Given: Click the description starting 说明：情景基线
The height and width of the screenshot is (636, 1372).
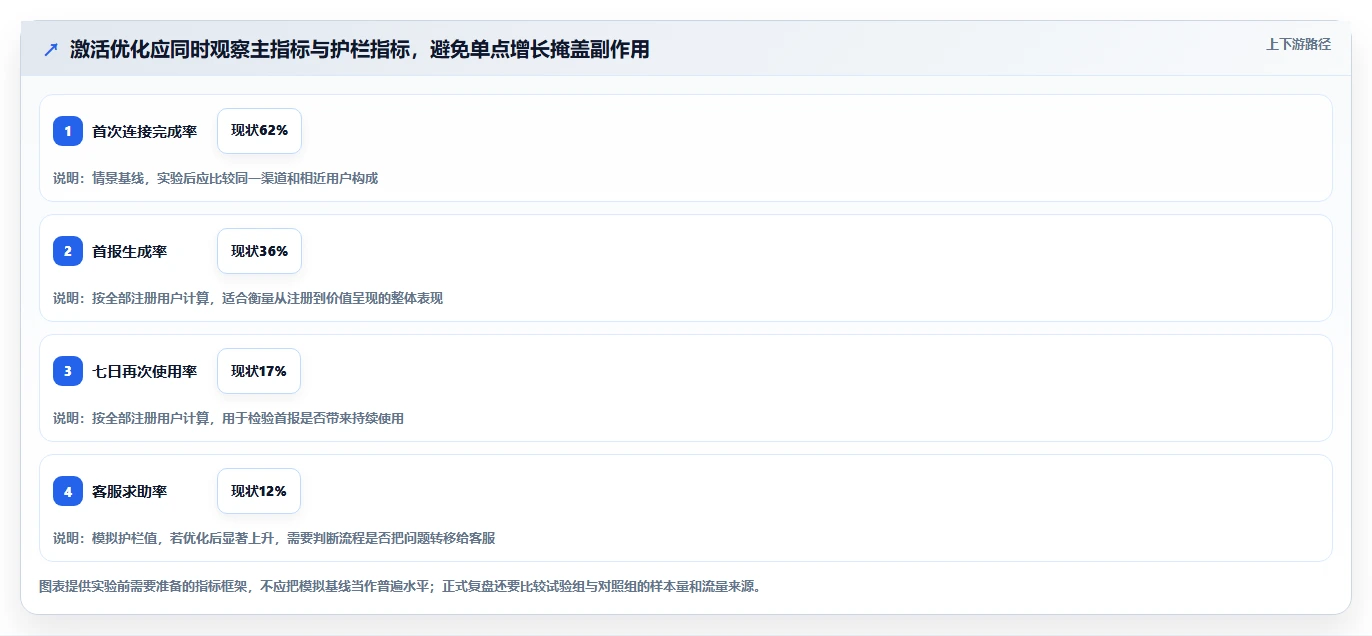Looking at the screenshot, I should tap(215, 178).
